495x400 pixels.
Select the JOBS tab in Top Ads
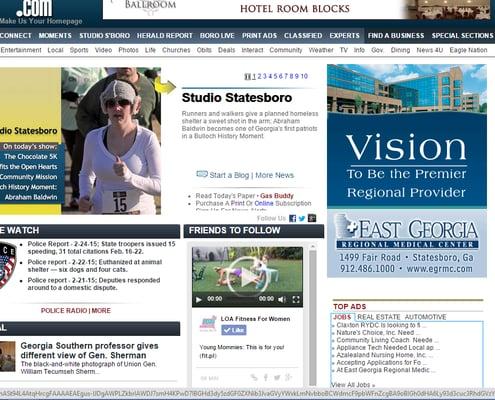[x=342, y=317]
